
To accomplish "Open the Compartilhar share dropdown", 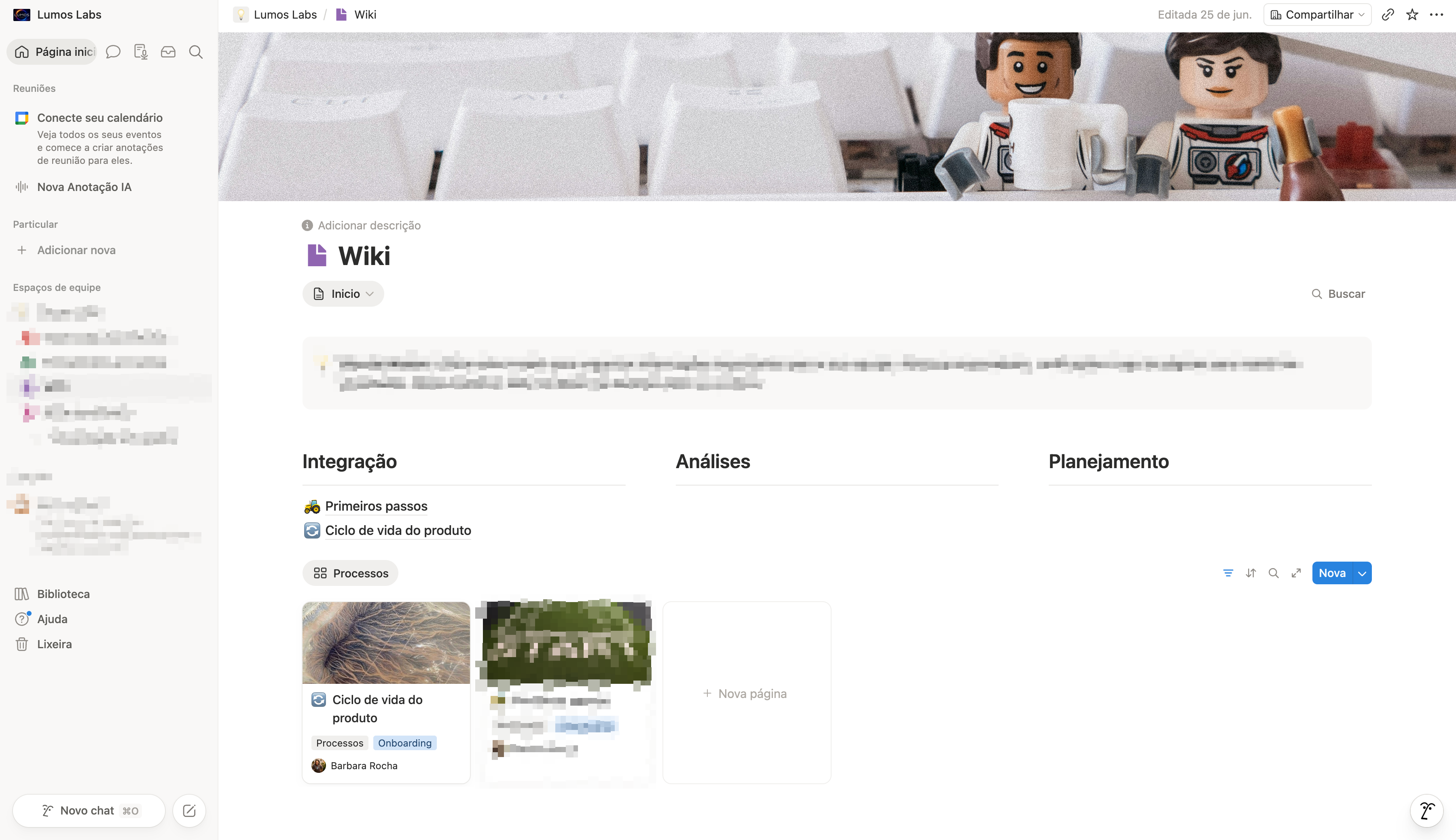I will click(1317, 15).
